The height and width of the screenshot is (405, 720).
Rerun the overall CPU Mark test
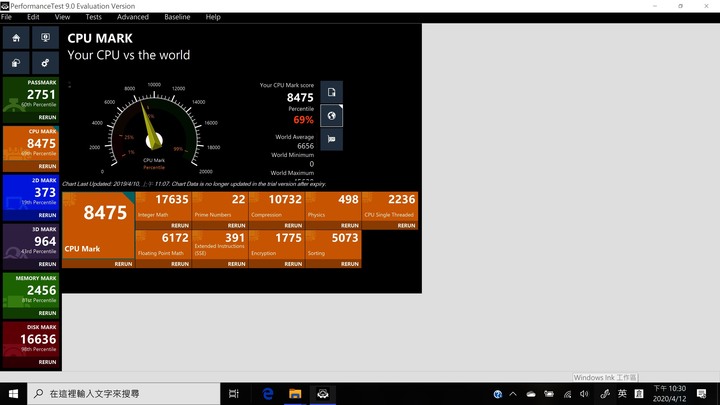pos(123,264)
